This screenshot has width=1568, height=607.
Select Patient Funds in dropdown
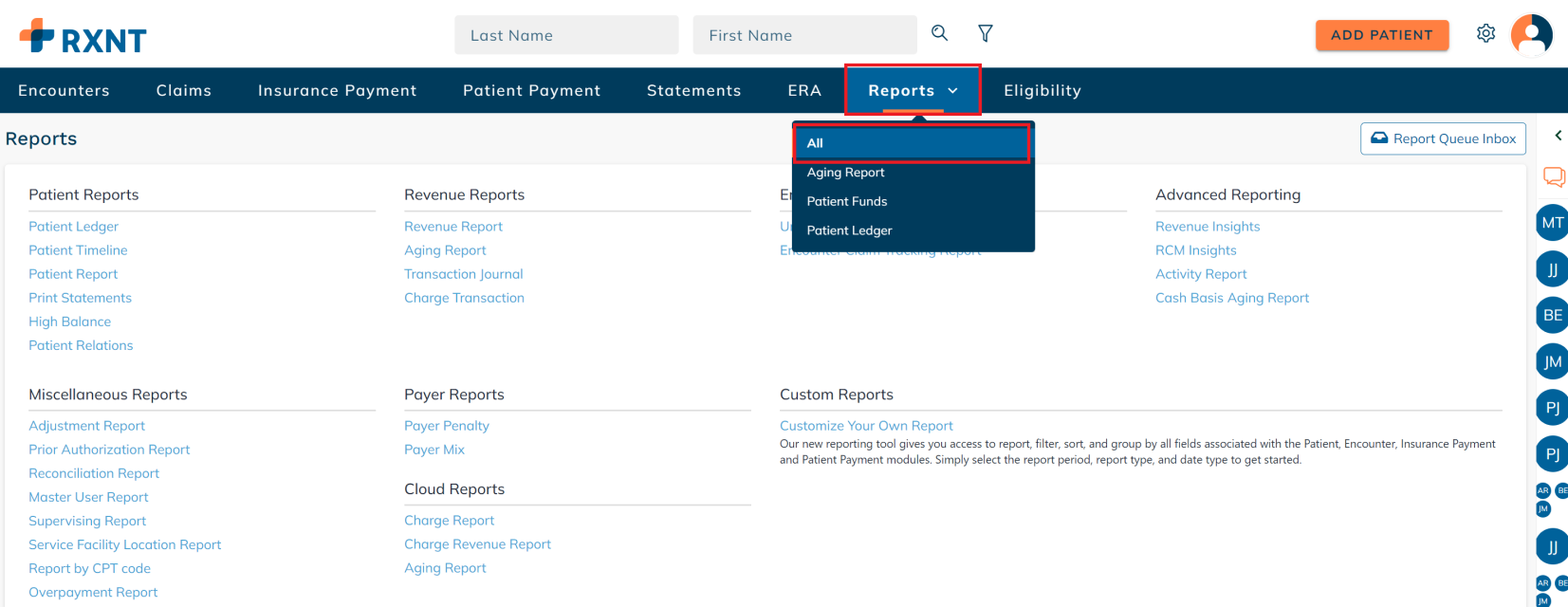coord(846,201)
